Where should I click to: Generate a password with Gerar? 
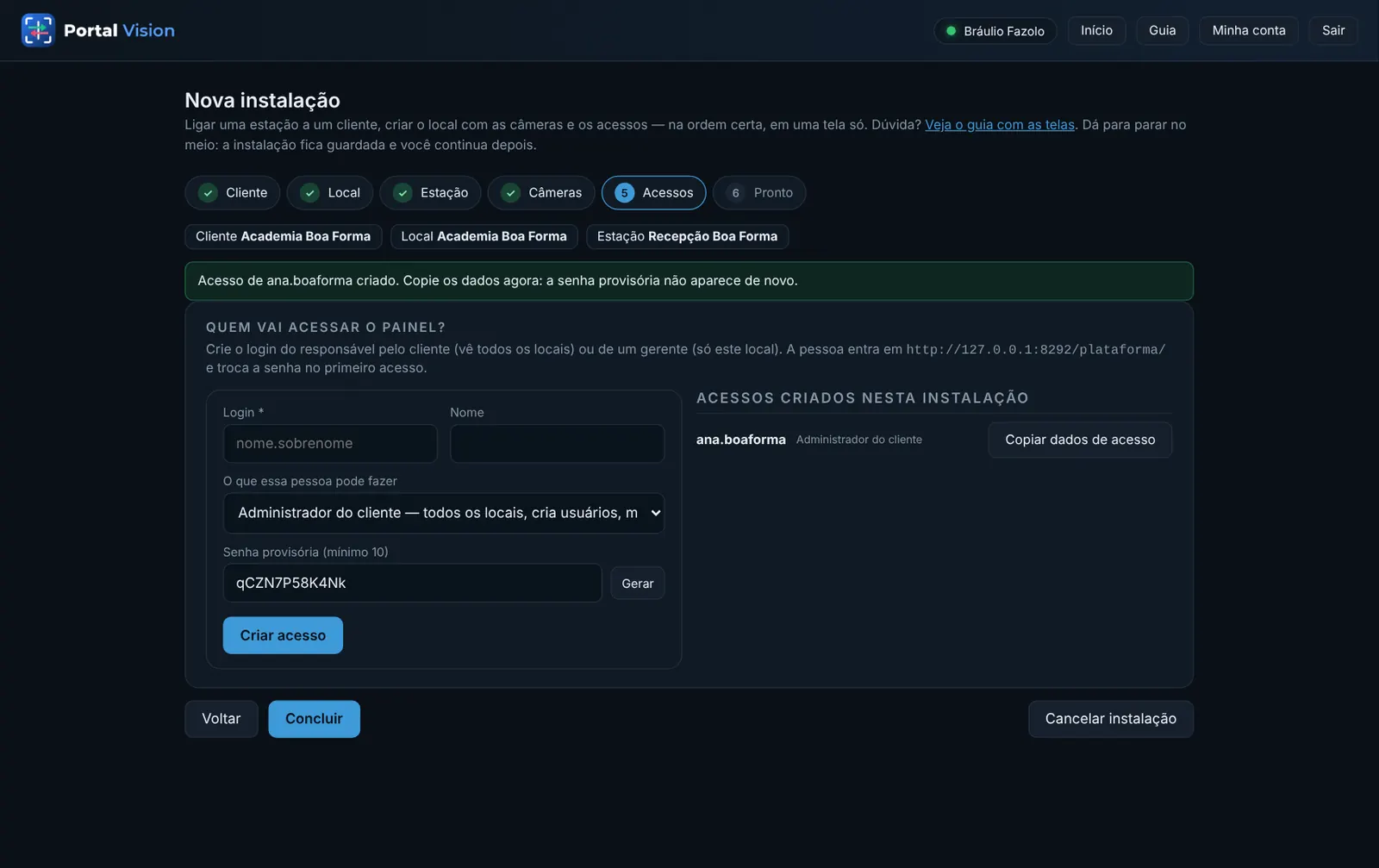pos(638,584)
